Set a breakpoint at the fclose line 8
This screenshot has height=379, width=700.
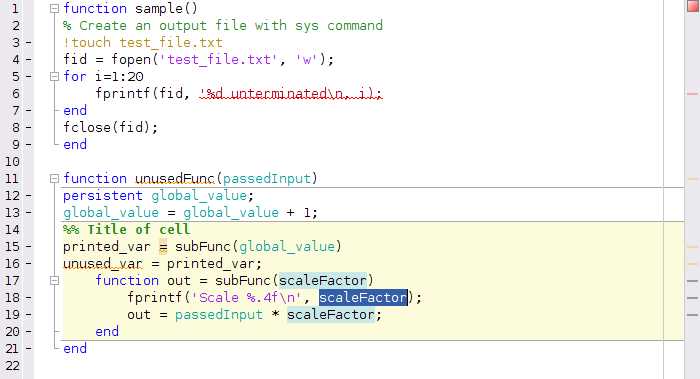click(29, 128)
